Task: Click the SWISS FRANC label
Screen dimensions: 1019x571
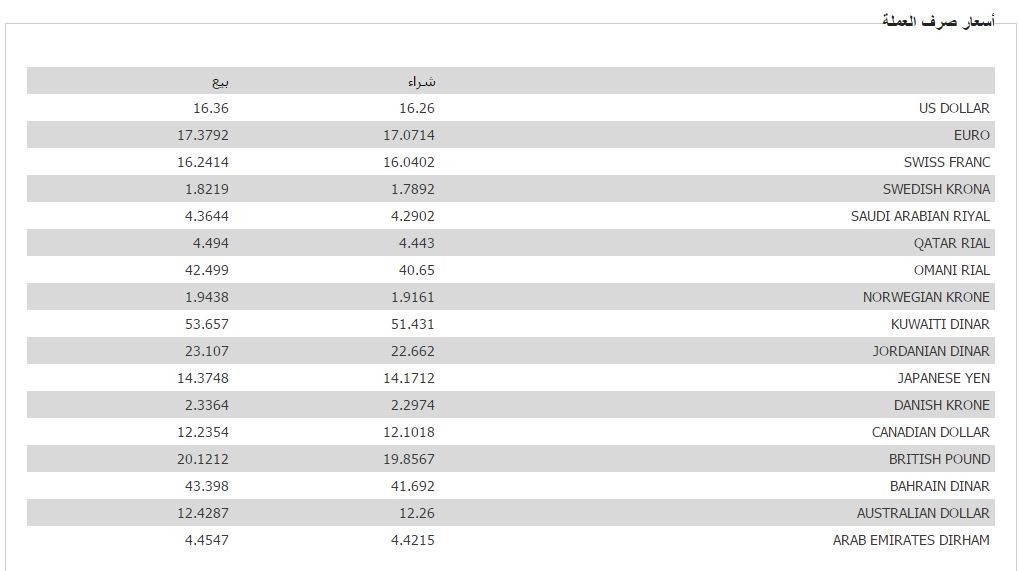Action: click(x=947, y=162)
